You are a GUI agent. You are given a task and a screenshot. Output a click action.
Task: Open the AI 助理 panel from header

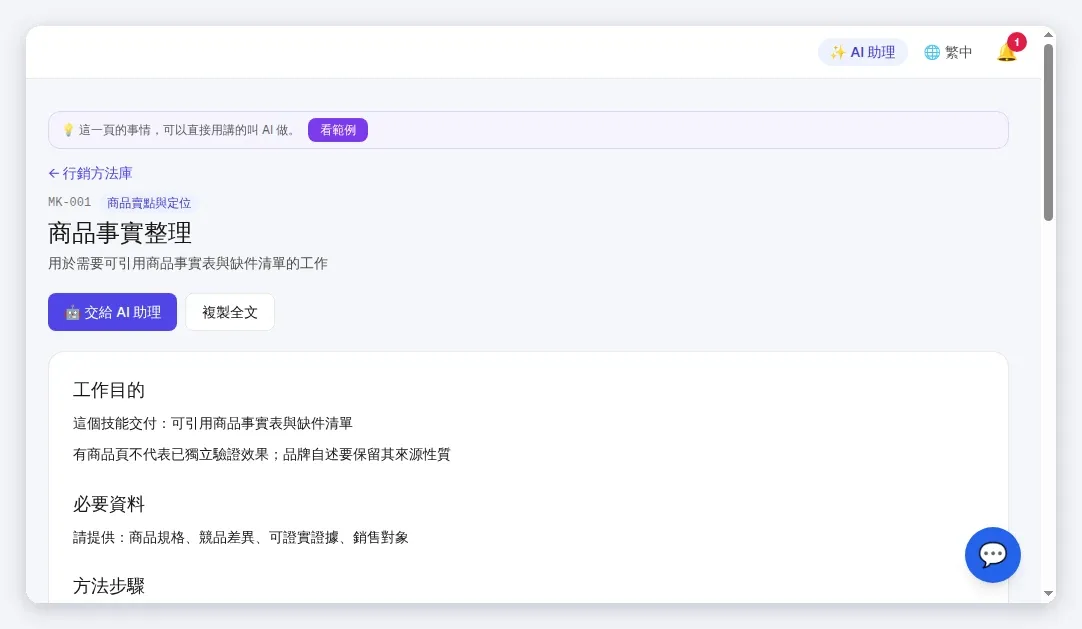(863, 52)
